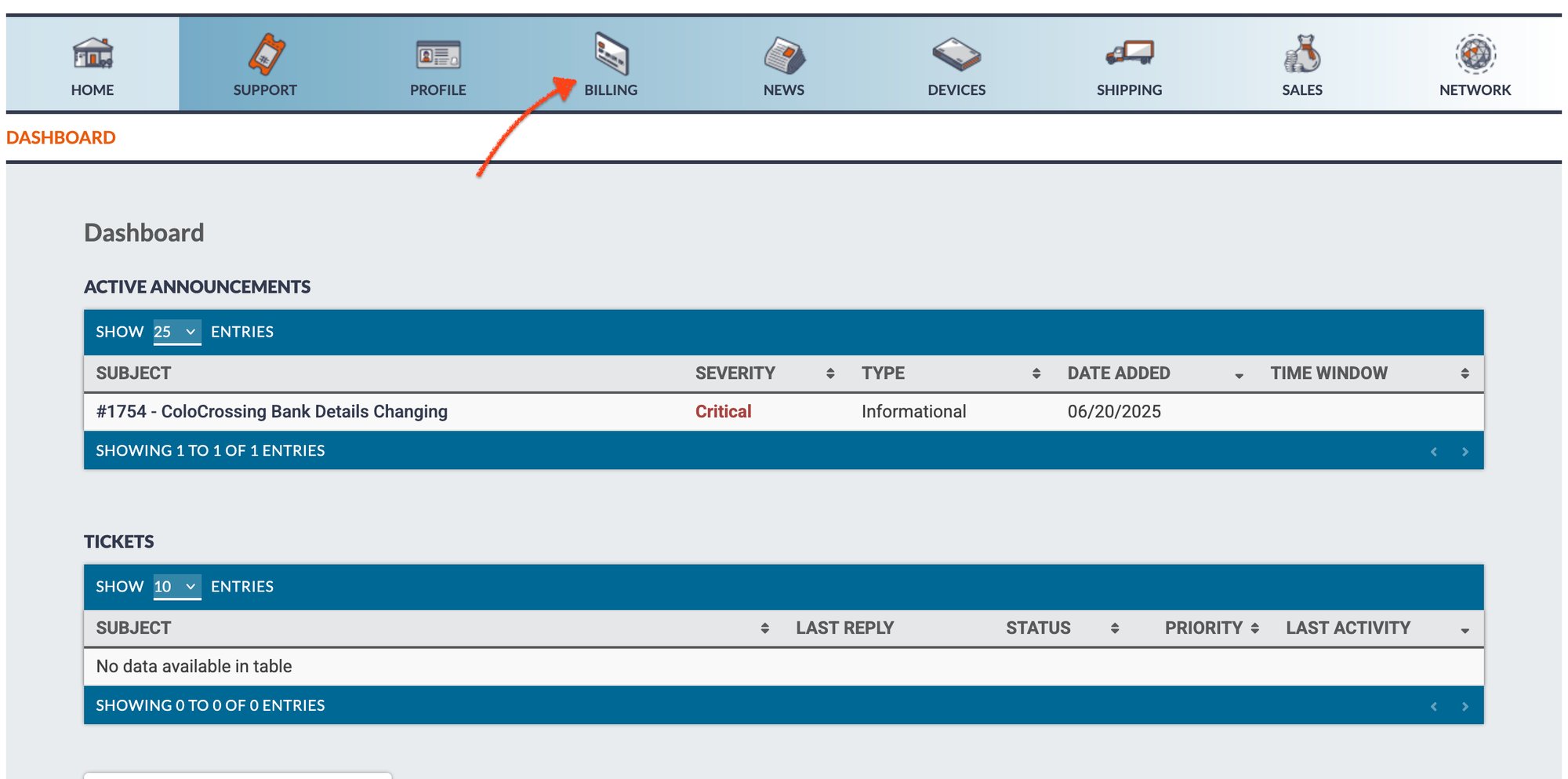Open the ColoCrossing Bank Details Changing announcement
The height and width of the screenshot is (779, 1568).
tap(271, 412)
